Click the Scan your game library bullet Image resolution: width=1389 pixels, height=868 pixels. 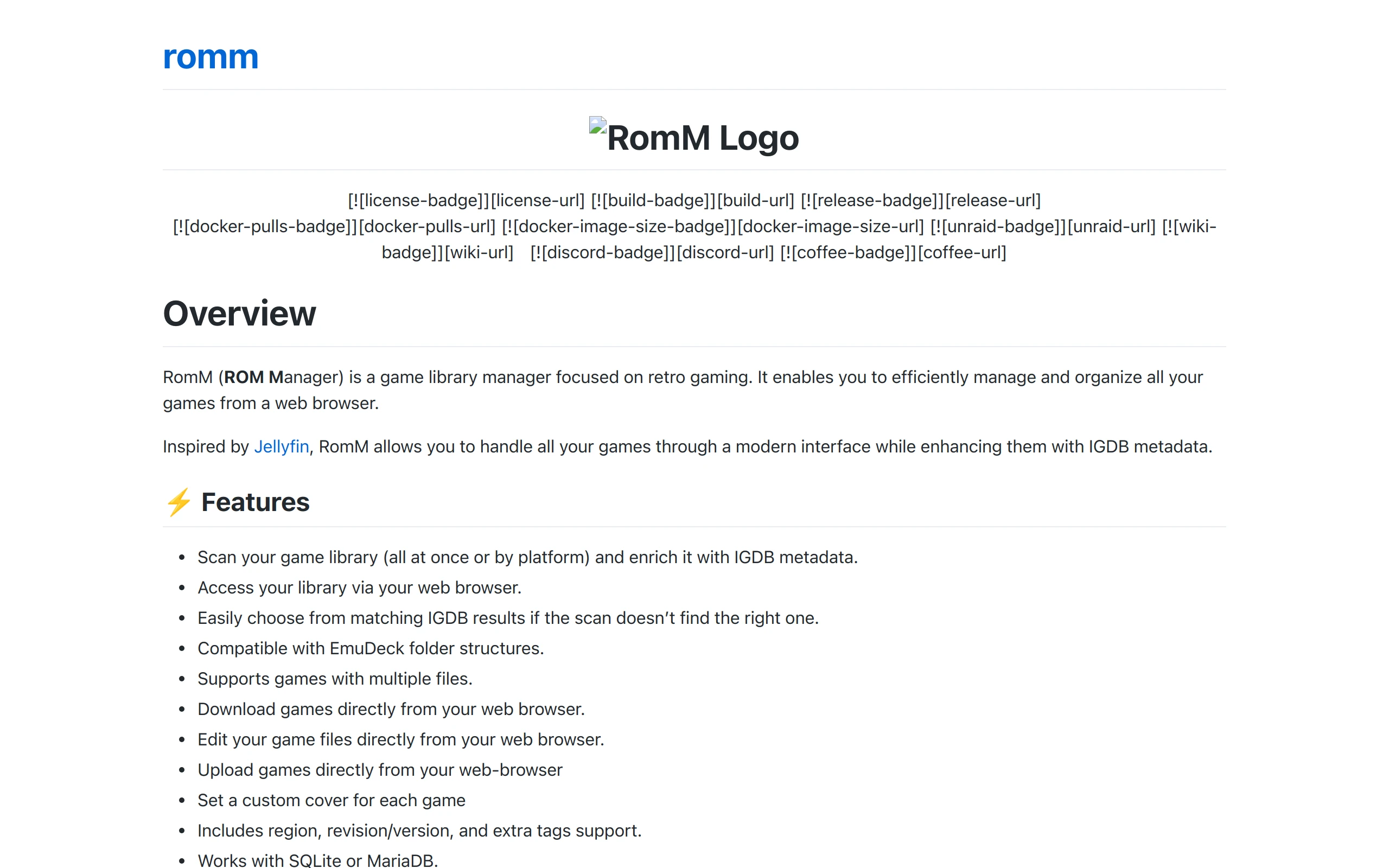click(527, 558)
